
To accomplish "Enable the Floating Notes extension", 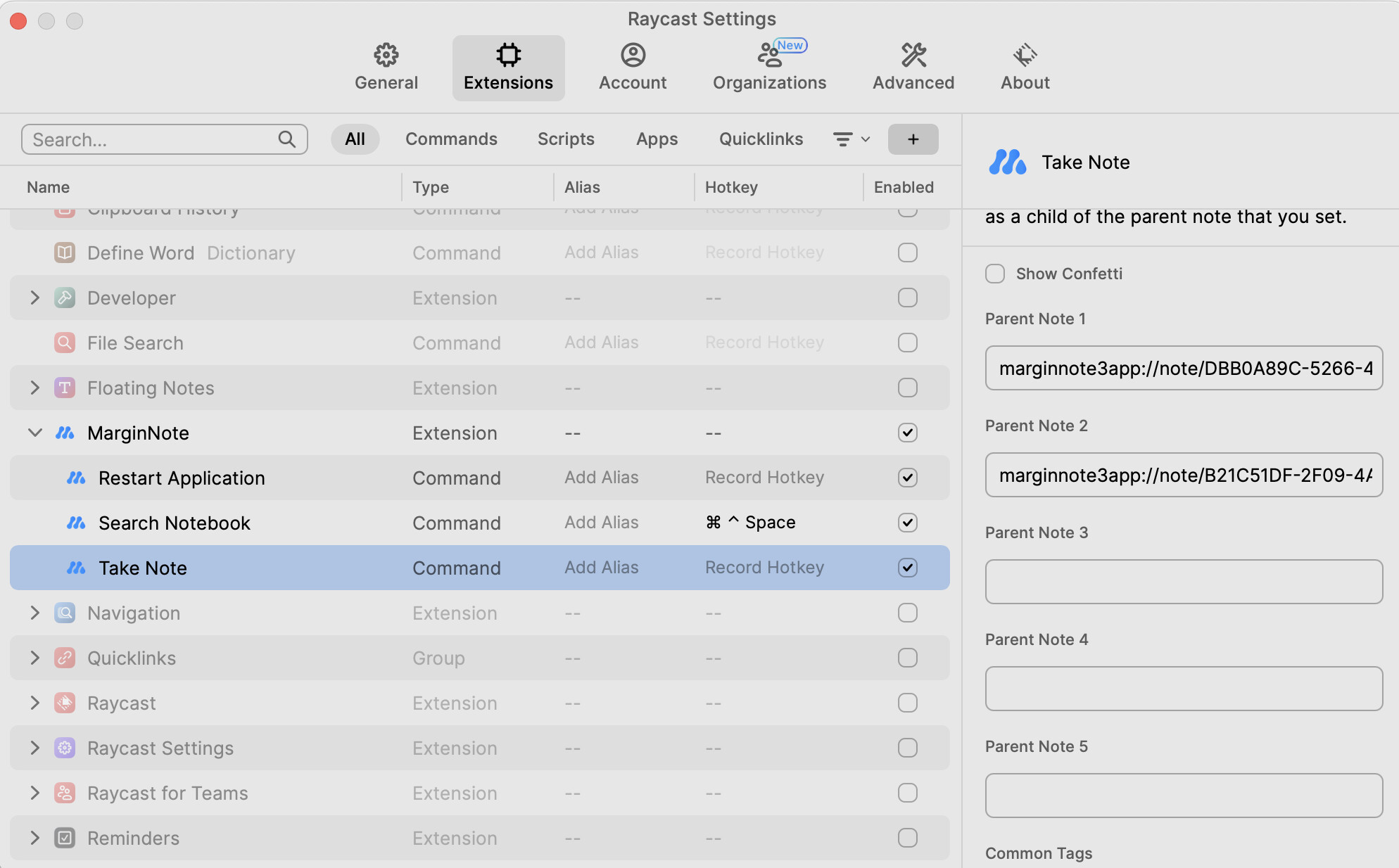I will click(907, 388).
